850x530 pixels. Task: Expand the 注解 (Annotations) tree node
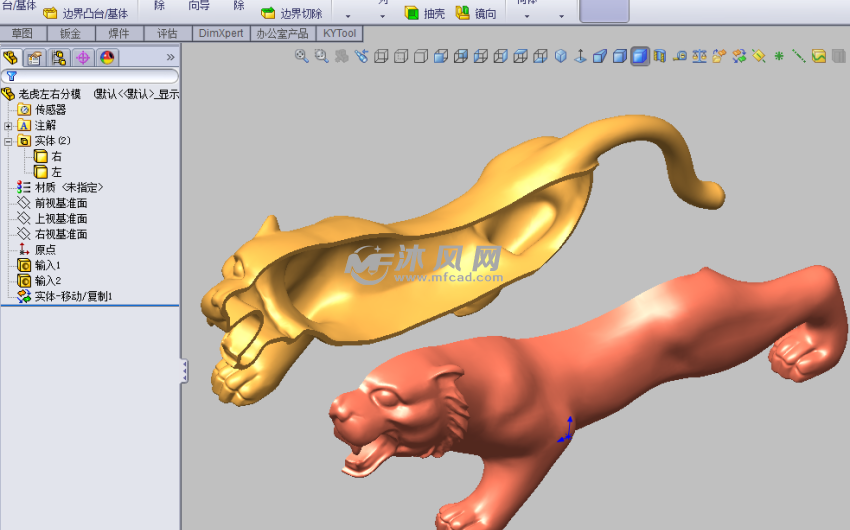(8, 126)
